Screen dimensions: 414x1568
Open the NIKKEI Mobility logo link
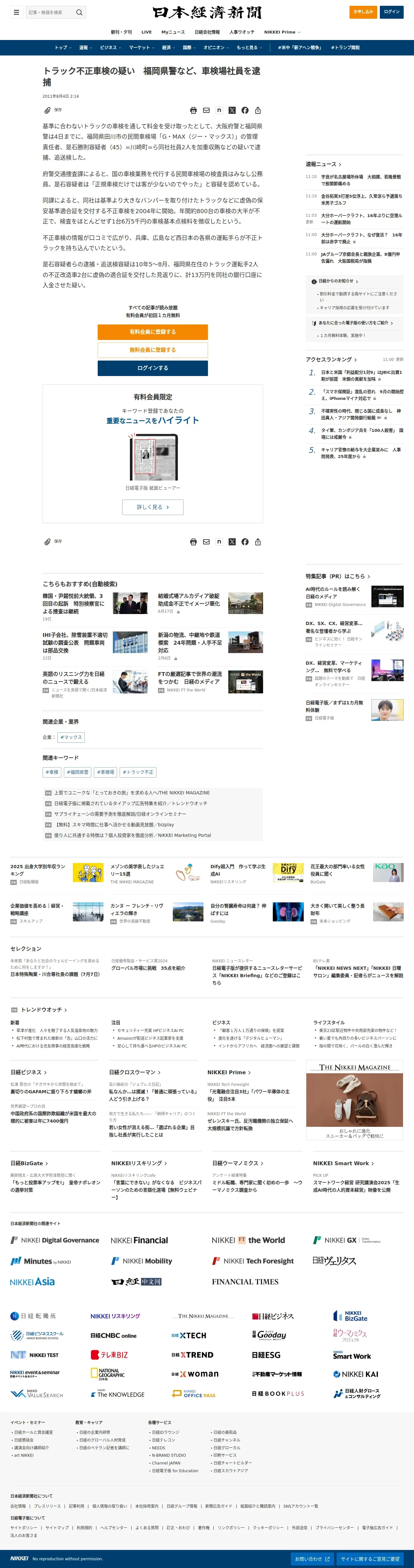click(142, 1261)
